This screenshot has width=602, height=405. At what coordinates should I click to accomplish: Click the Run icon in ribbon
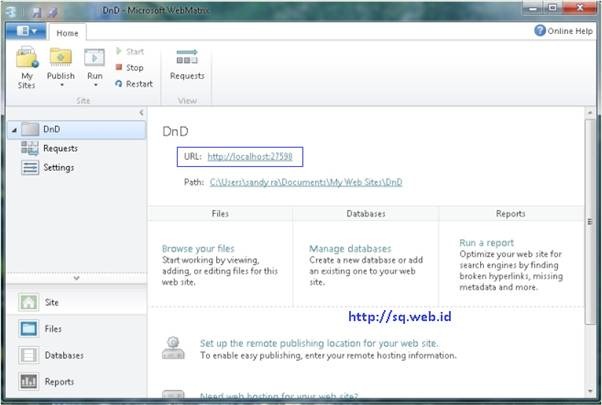94,58
